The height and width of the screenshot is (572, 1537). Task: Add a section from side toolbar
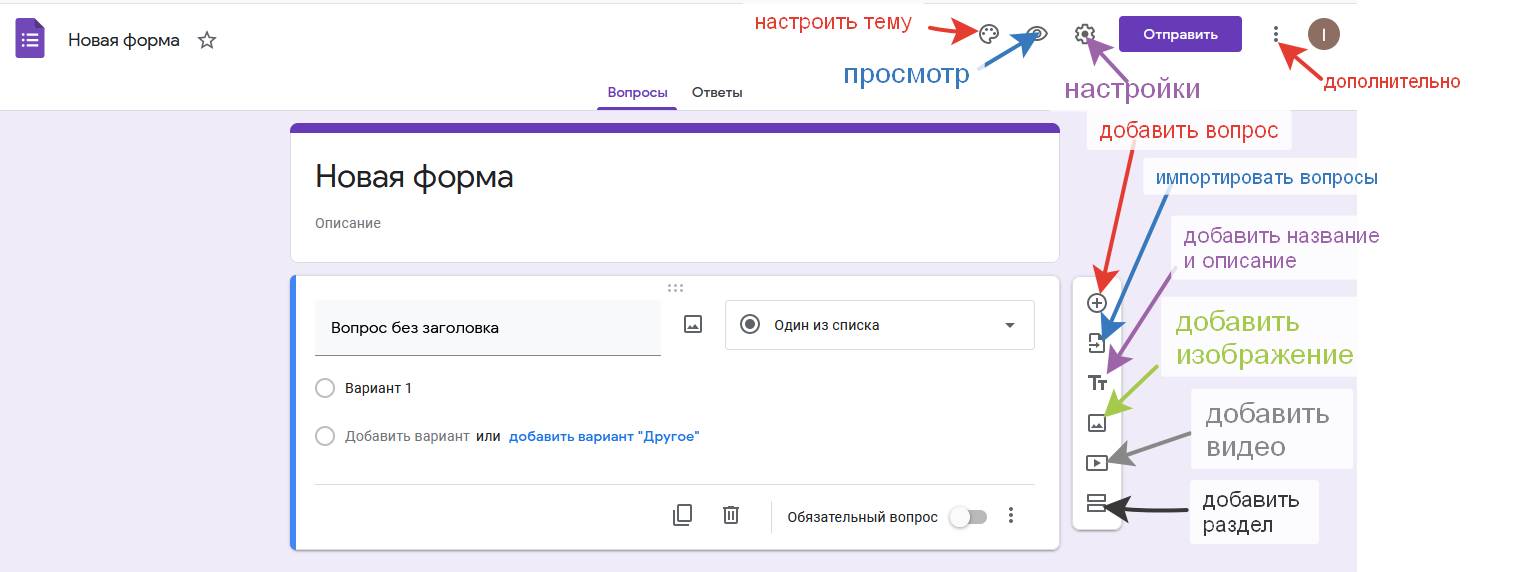tap(1097, 503)
